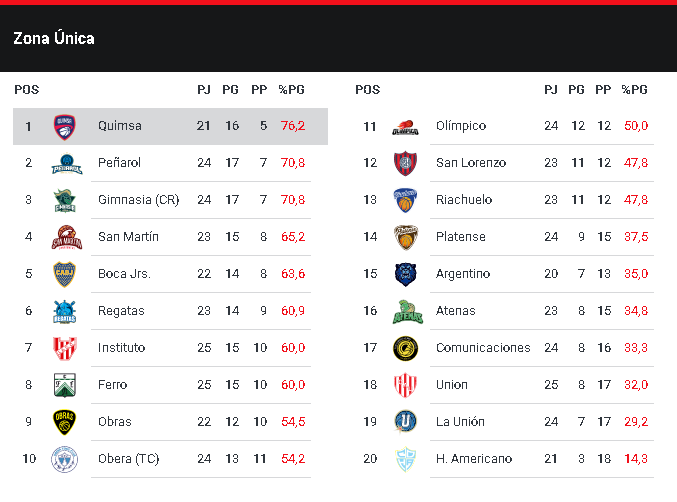Click the Boca Jrs. team crest
This screenshot has height=502, width=677.
[66, 274]
